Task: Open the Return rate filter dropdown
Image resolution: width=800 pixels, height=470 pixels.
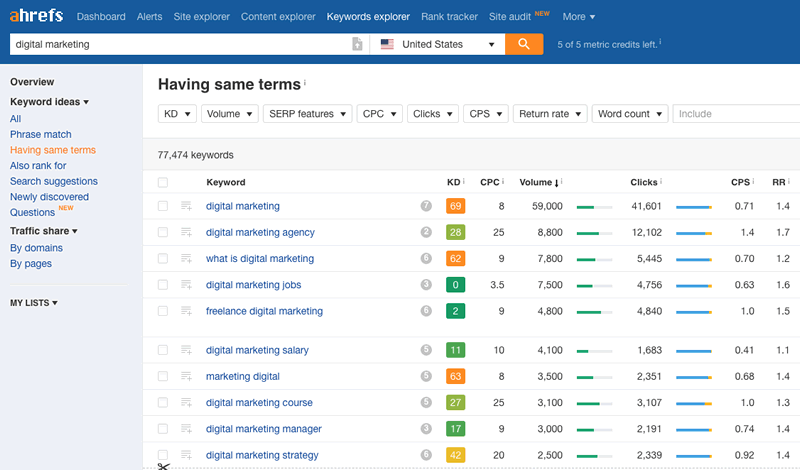Action: click(550, 114)
